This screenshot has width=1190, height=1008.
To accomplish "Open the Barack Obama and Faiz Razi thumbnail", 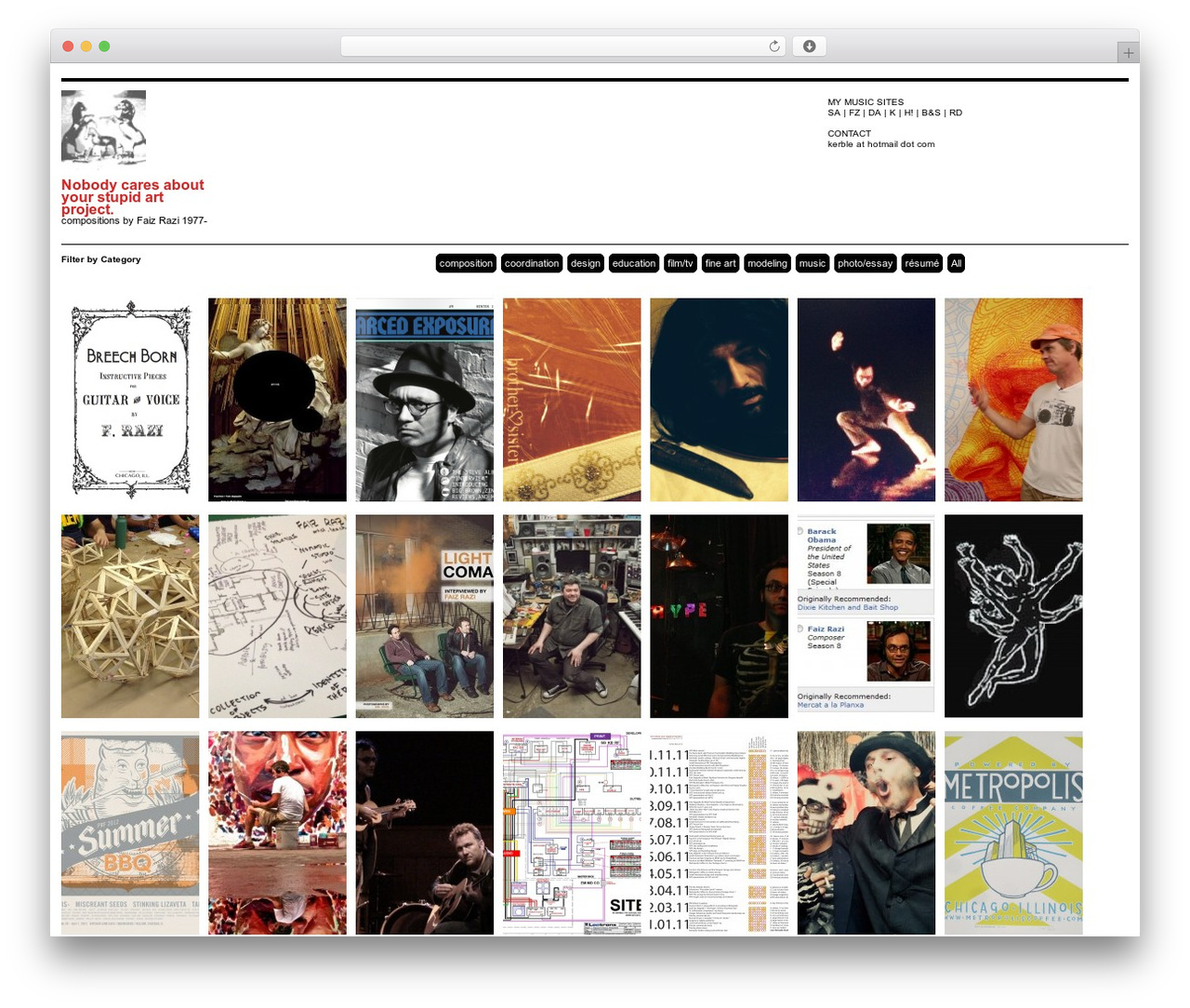I will 866,617.
